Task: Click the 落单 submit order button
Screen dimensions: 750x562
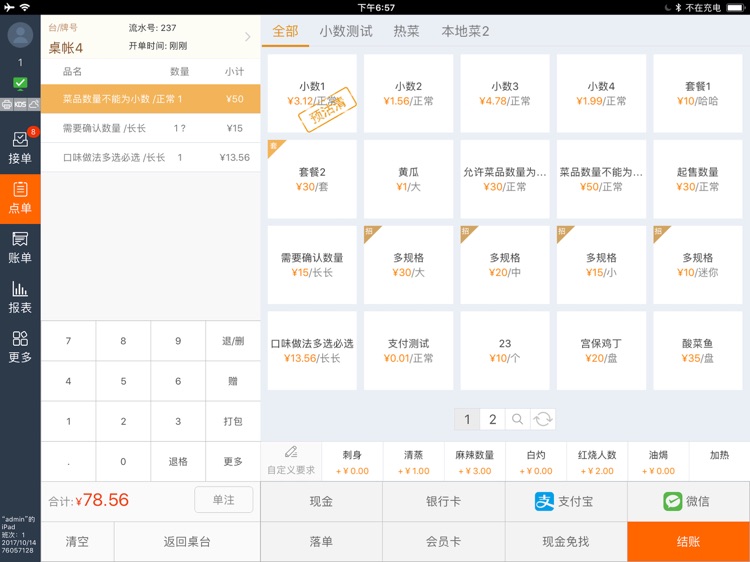Action: pos(321,541)
